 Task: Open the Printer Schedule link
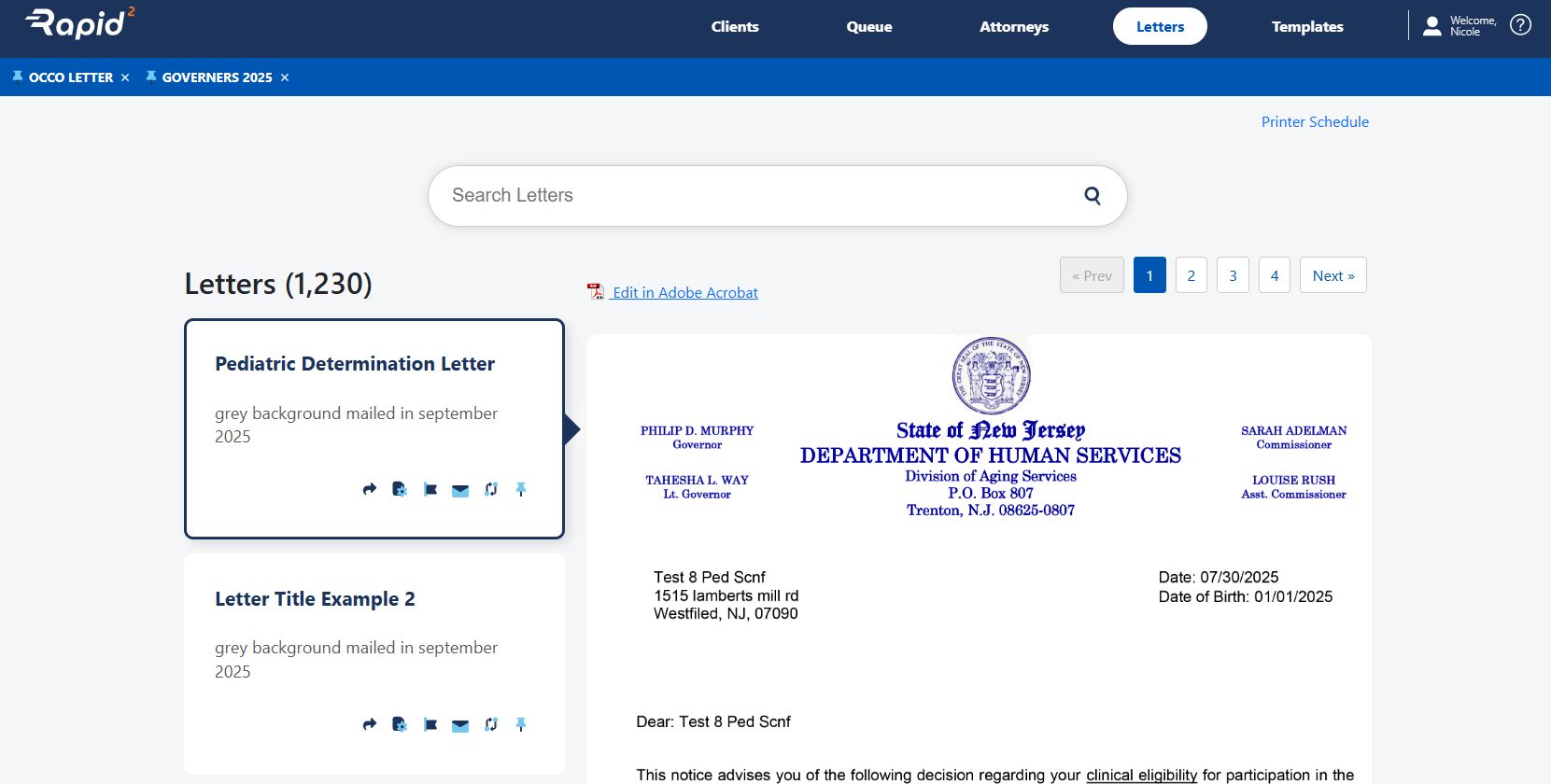[1314, 122]
